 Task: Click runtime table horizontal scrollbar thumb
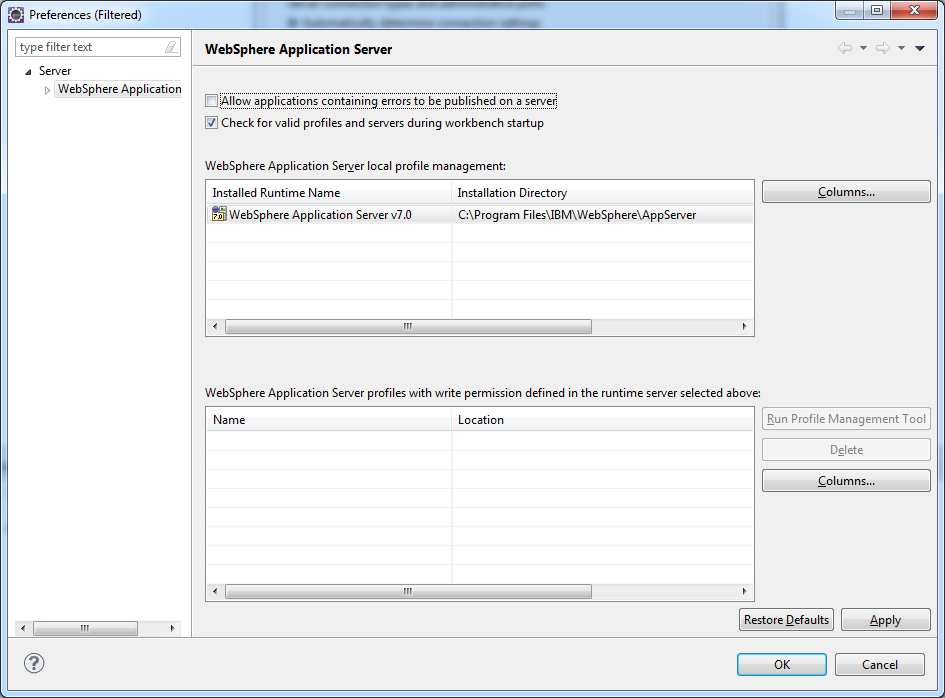pyautogui.click(x=408, y=326)
